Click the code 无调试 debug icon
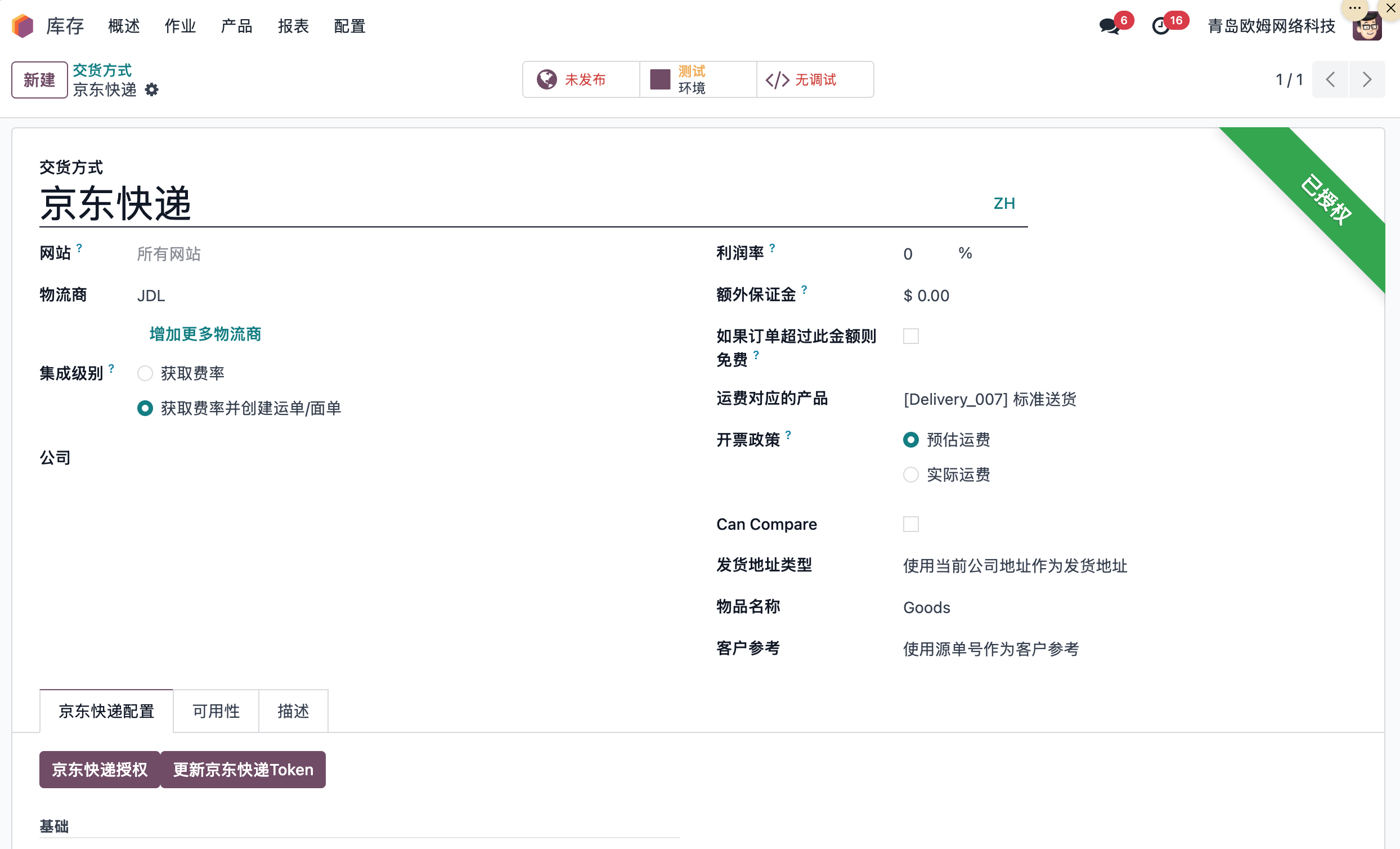The width and height of the screenshot is (1400, 849). 777,79
